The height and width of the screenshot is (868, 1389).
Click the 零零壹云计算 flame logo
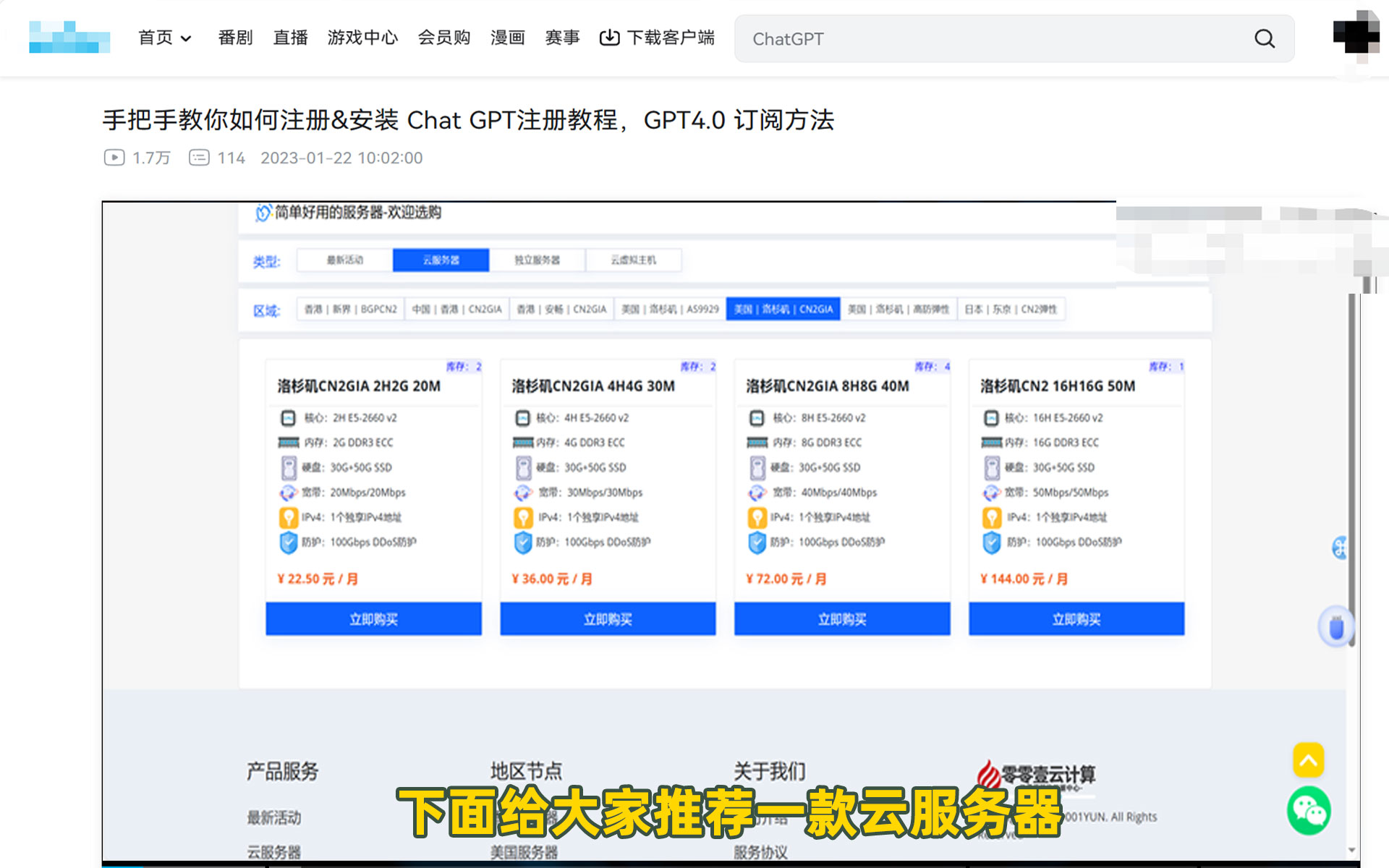[988, 775]
